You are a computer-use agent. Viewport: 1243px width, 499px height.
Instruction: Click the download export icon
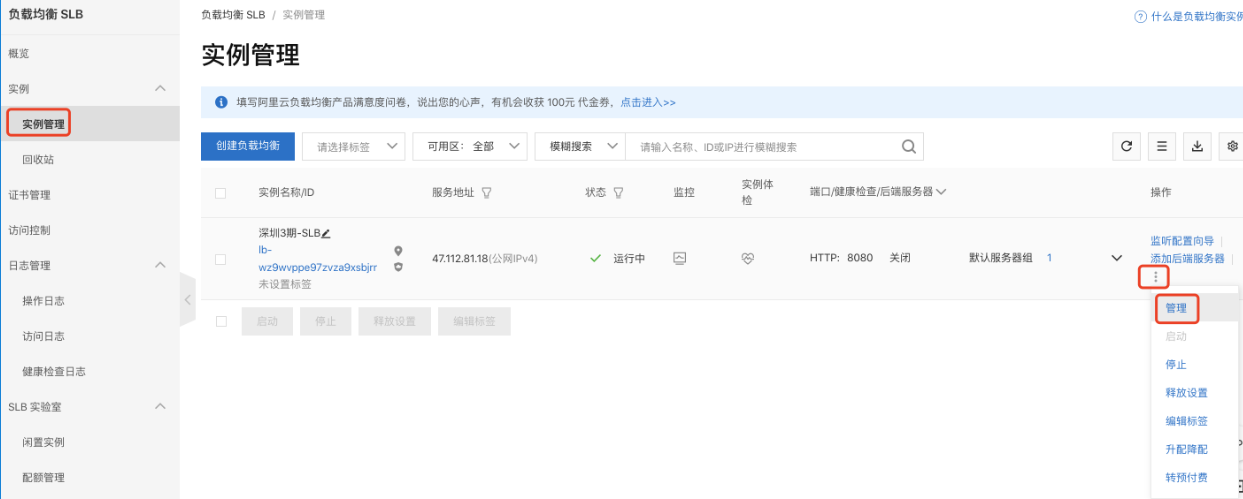1197,146
